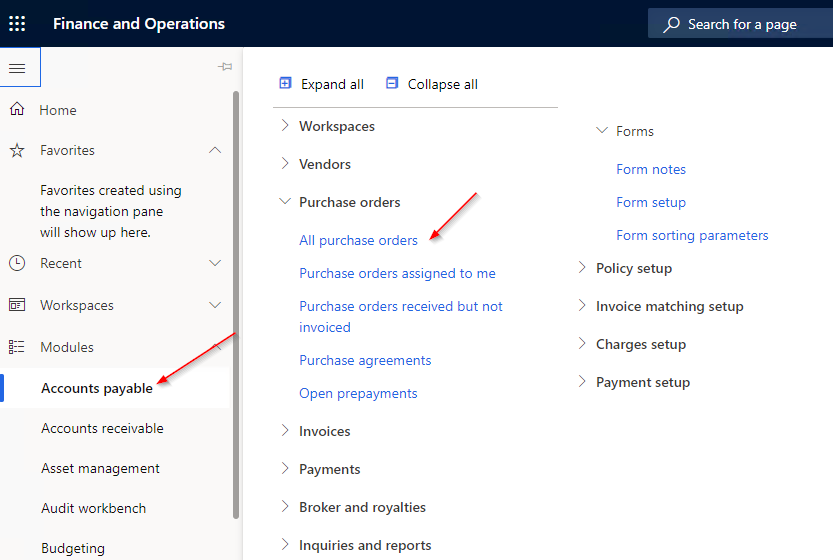Collapse the Favorites section chevron
Screen dimensions: 833x560
click(215, 150)
